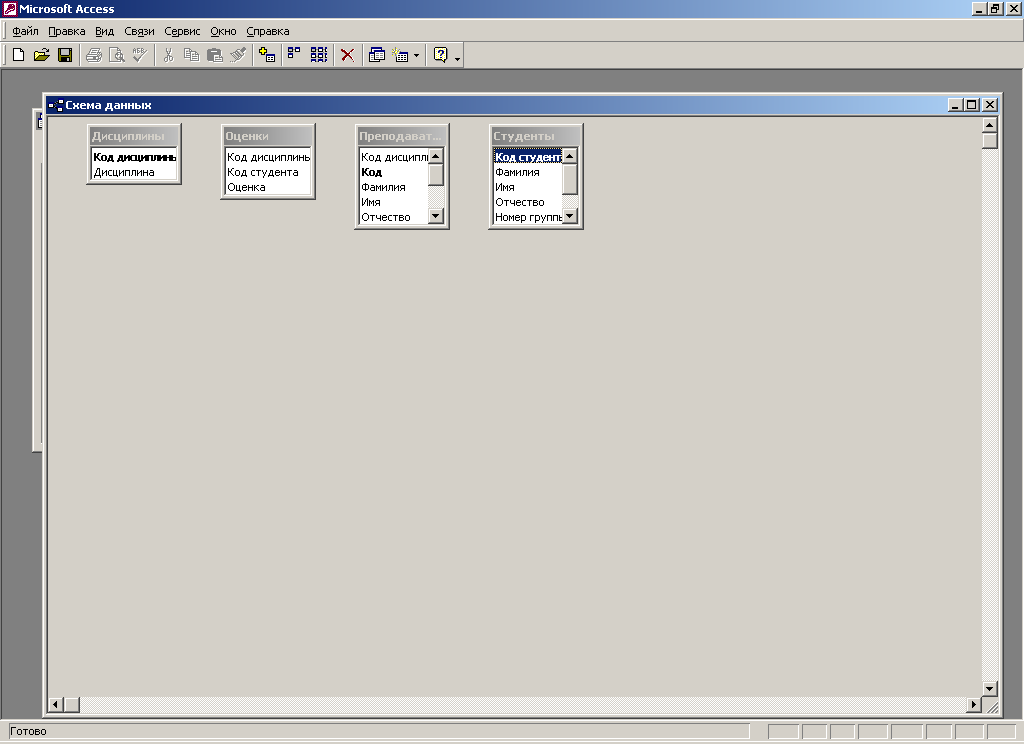
Task: Select highlighted Код студента in Студенты table
Action: (x=528, y=157)
